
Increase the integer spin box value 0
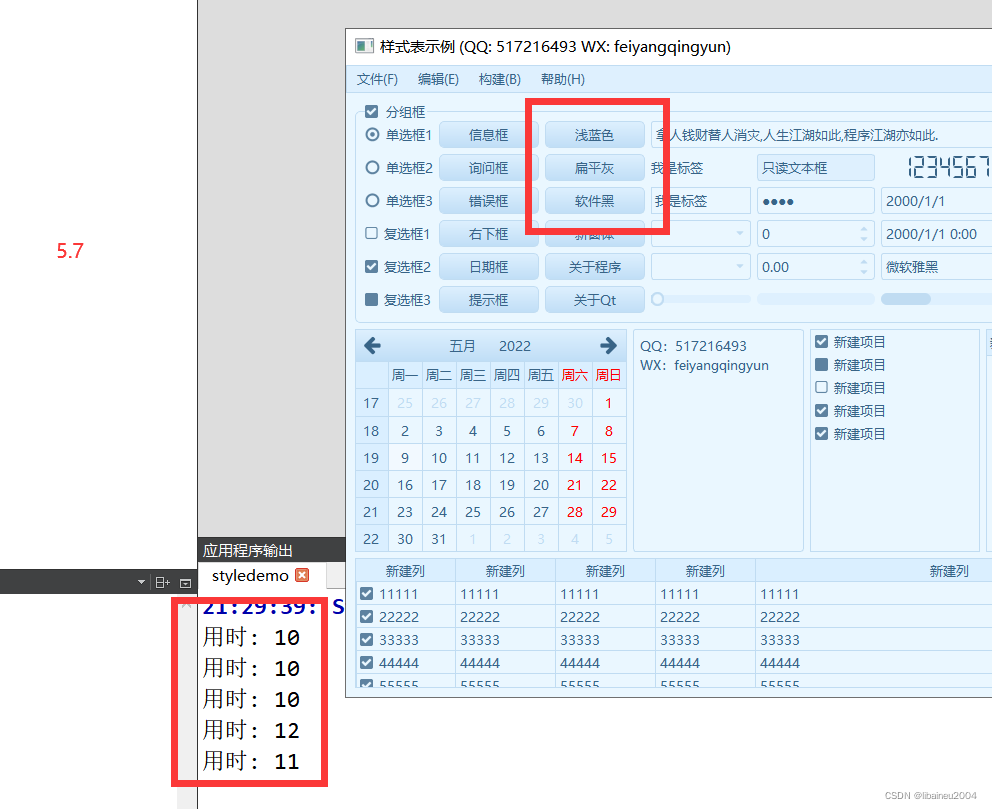point(864,228)
